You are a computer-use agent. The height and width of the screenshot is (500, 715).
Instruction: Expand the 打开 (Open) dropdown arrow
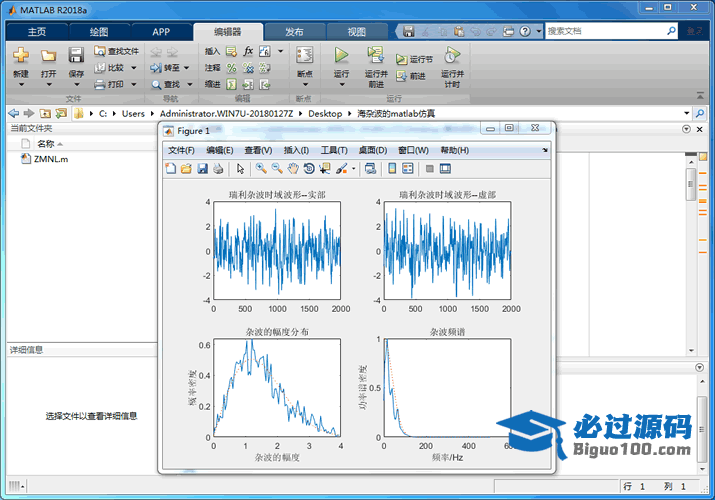pyautogui.click(x=48, y=85)
